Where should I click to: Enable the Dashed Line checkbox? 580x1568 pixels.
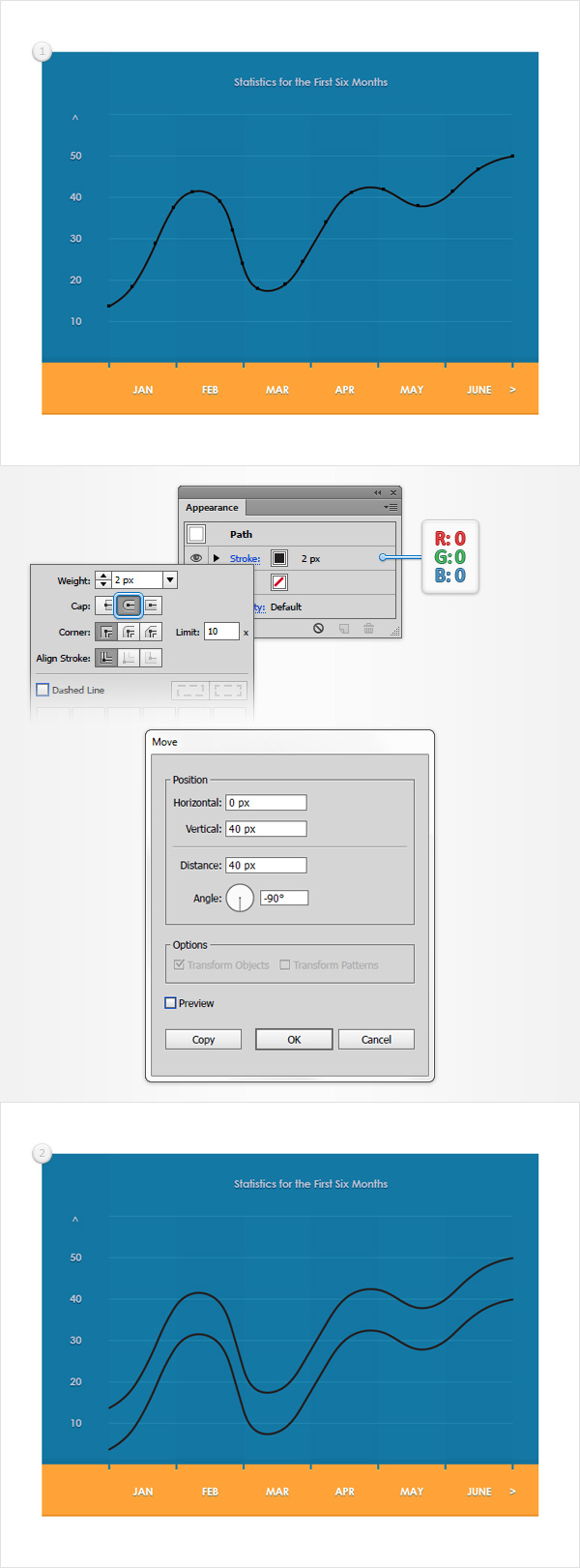pos(43,690)
